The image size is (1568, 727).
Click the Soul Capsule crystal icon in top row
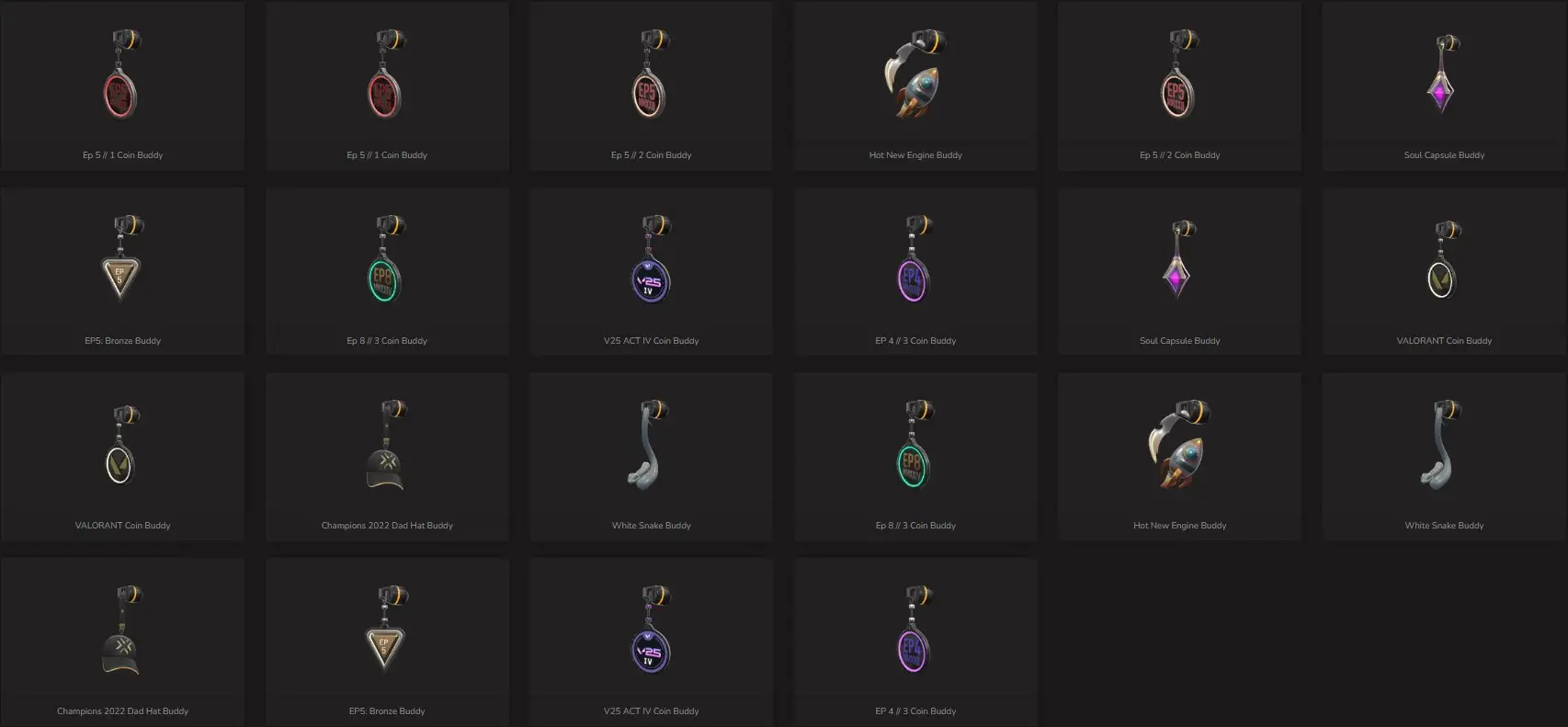[1442, 74]
